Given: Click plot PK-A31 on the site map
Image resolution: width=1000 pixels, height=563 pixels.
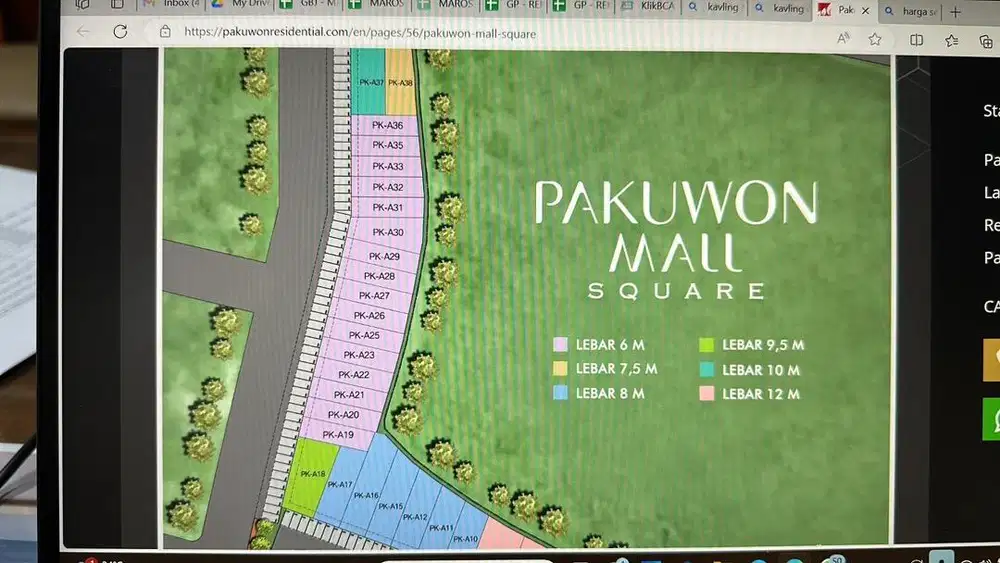Looking at the screenshot, I should point(388,207).
